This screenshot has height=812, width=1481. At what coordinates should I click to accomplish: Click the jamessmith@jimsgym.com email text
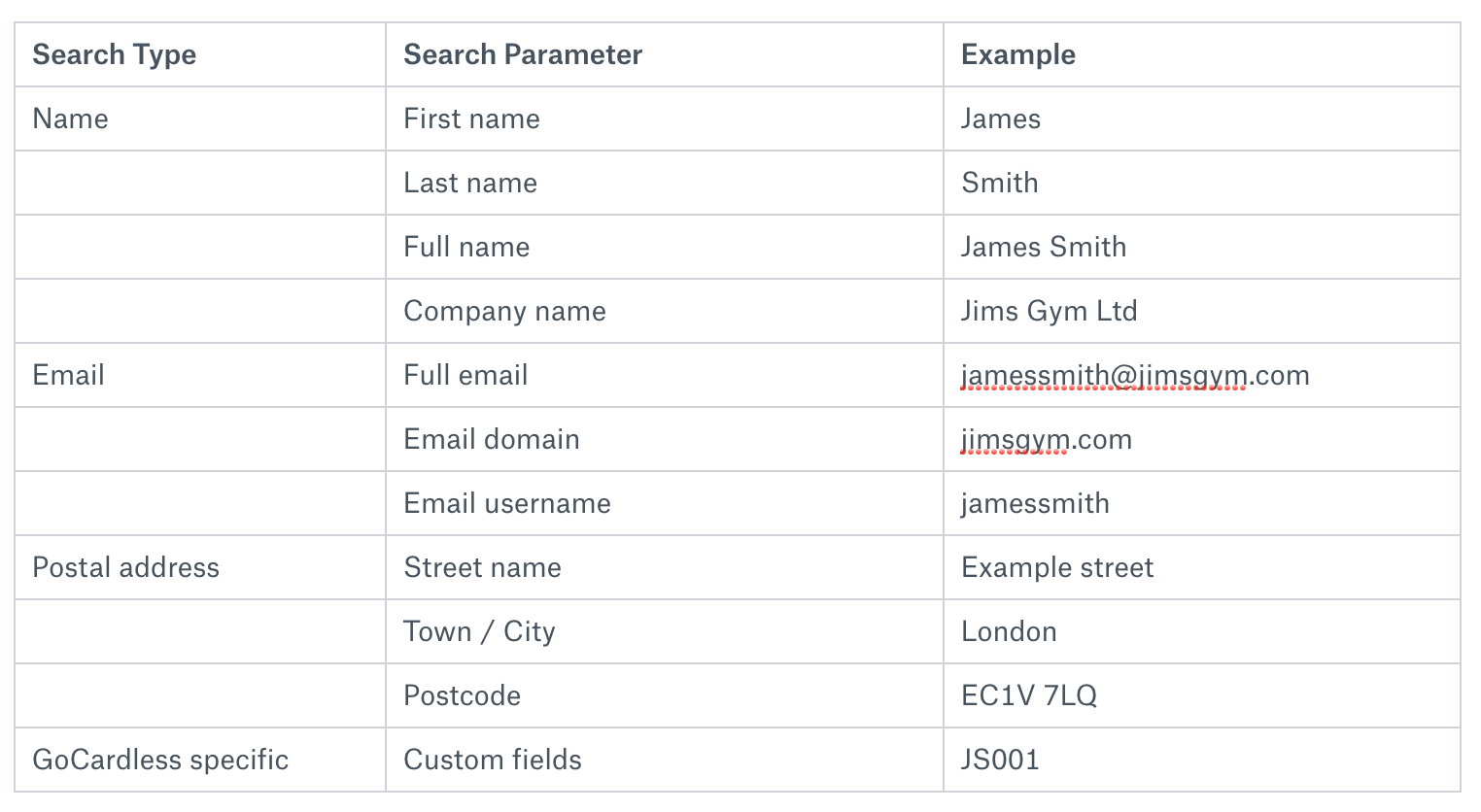[1135, 376]
